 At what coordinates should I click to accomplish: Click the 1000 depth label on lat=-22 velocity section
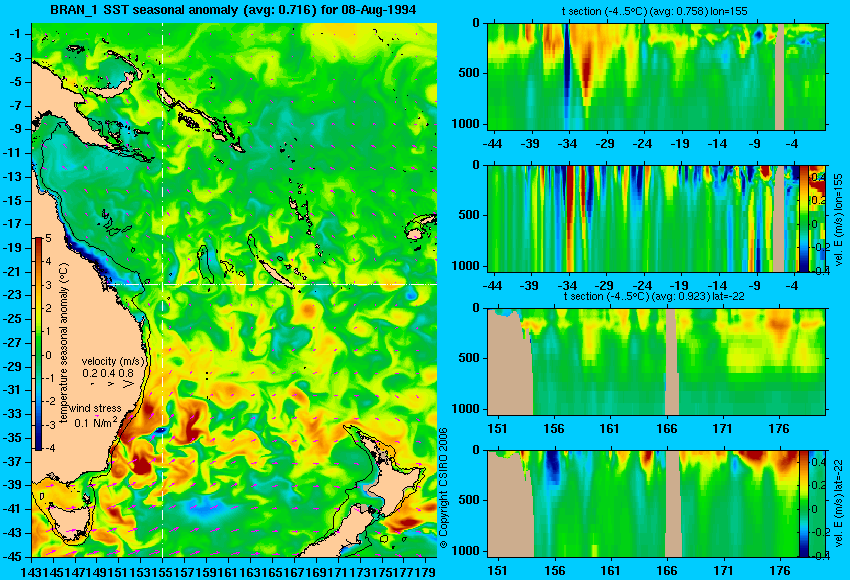(x=466, y=551)
